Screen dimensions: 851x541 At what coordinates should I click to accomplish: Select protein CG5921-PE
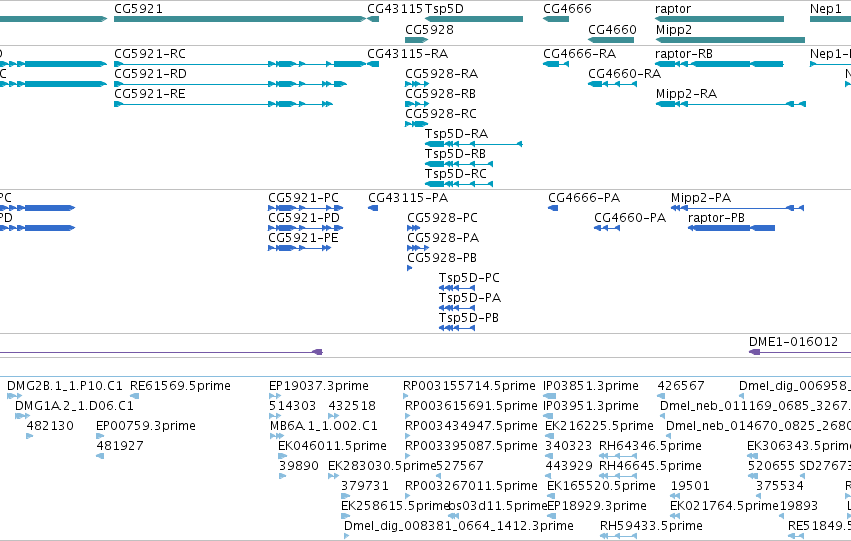pos(303,238)
